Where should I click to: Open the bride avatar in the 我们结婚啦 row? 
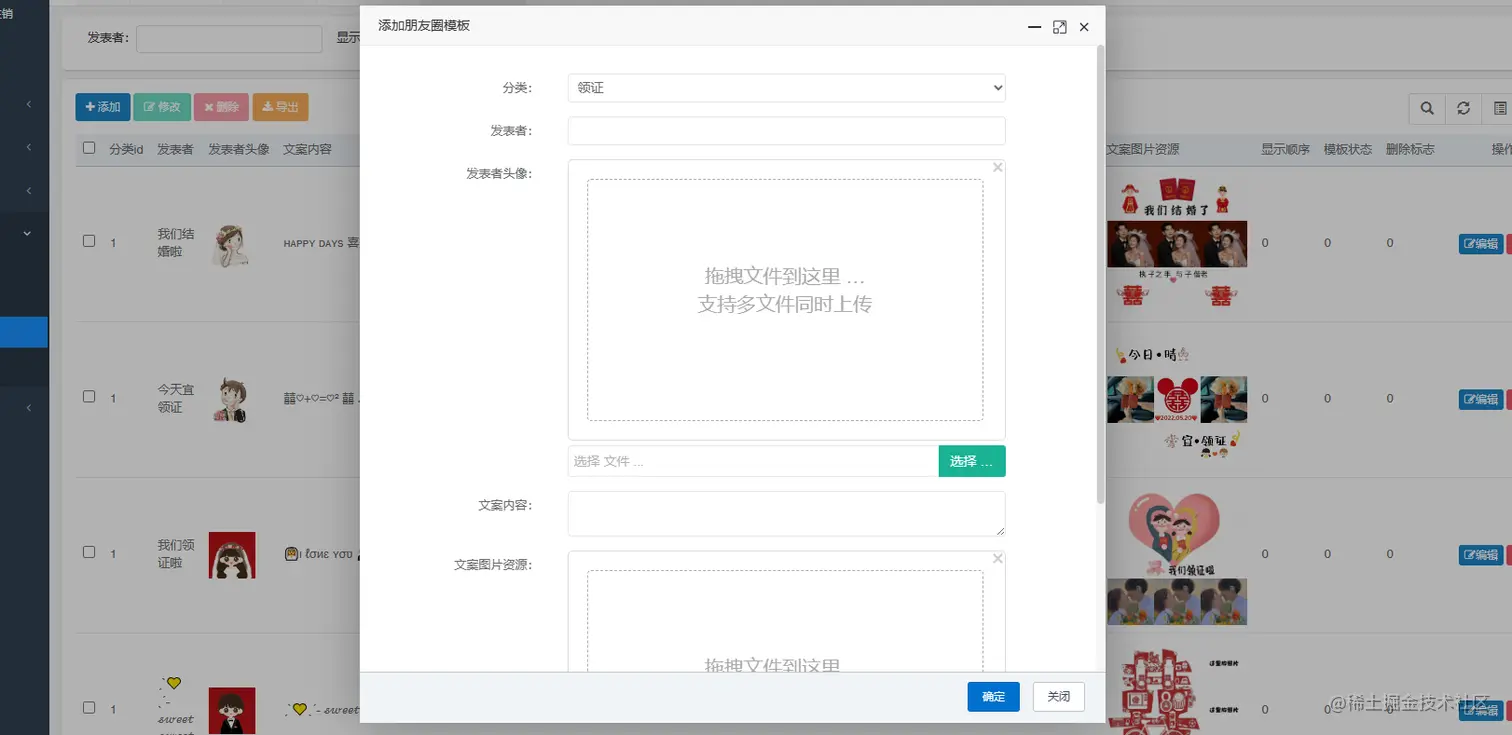coord(231,244)
